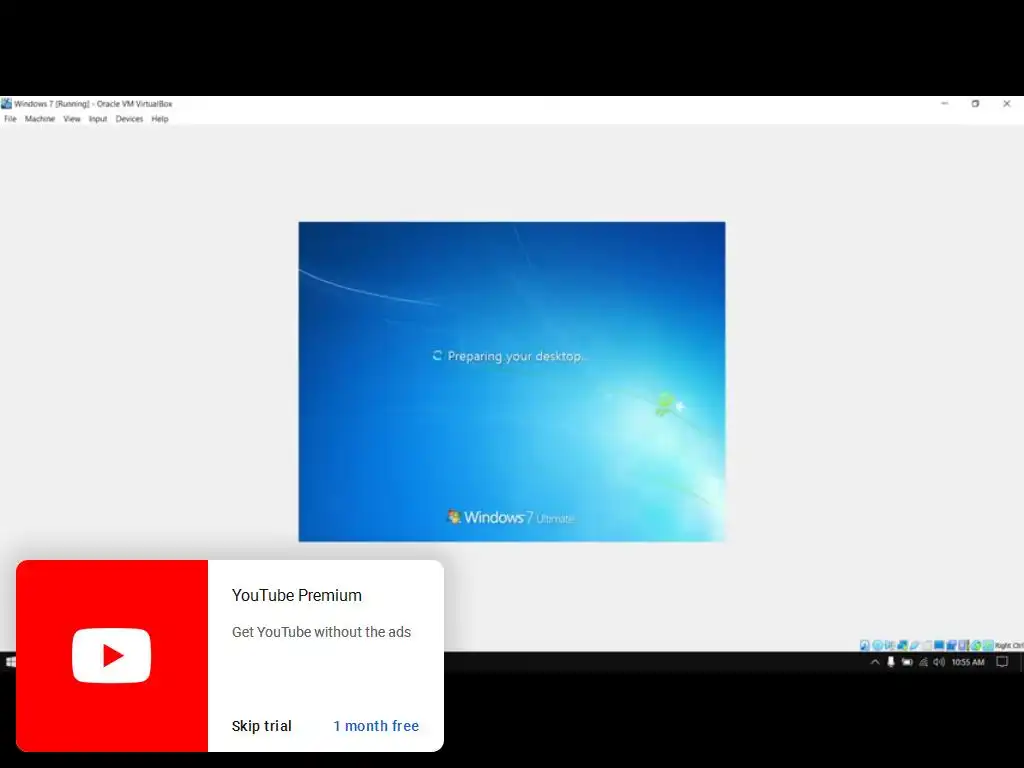Click the YouTube Premium heading text
Viewport: 1024px width, 768px height.
coord(296,595)
